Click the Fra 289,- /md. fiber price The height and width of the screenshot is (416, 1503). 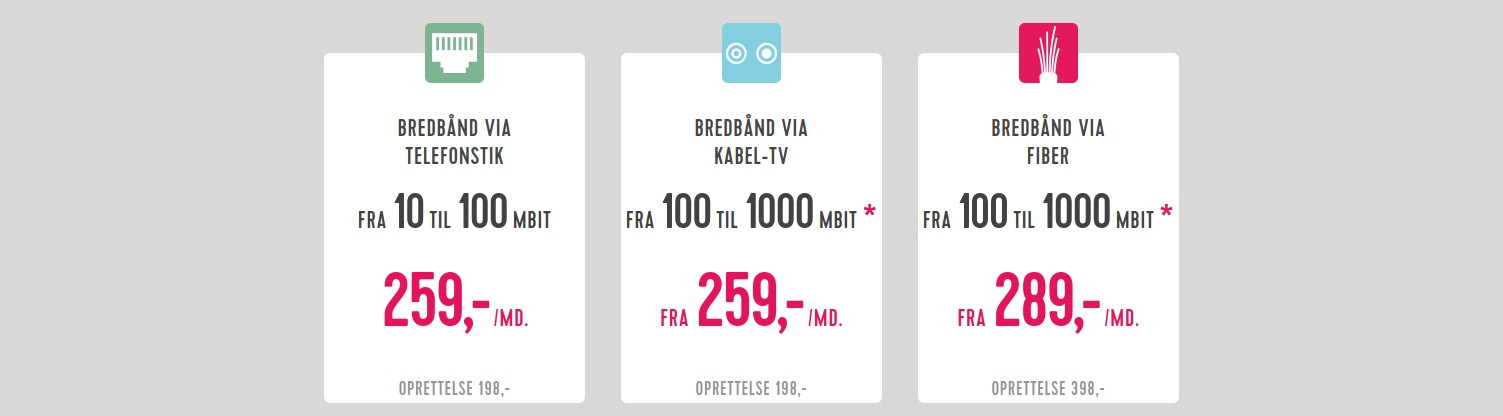(1048, 300)
